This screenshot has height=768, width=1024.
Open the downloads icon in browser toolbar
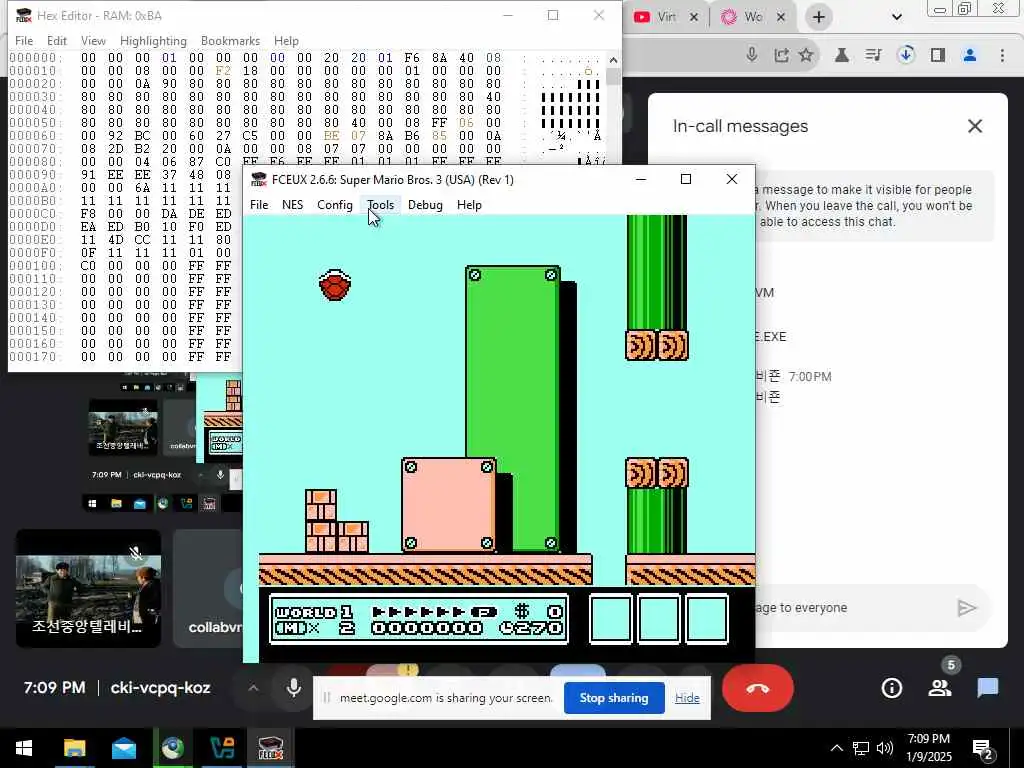click(905, 55)
